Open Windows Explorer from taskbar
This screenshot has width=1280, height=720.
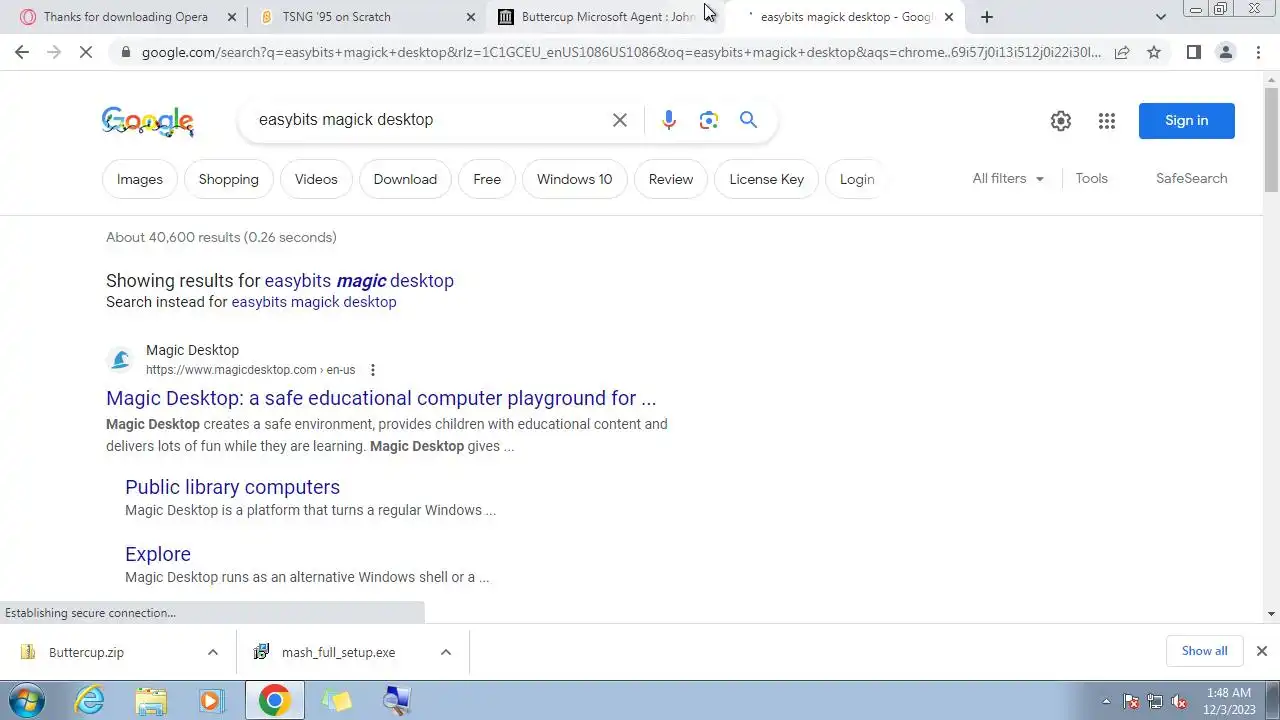pyautogui.click(x=151, y=700)
